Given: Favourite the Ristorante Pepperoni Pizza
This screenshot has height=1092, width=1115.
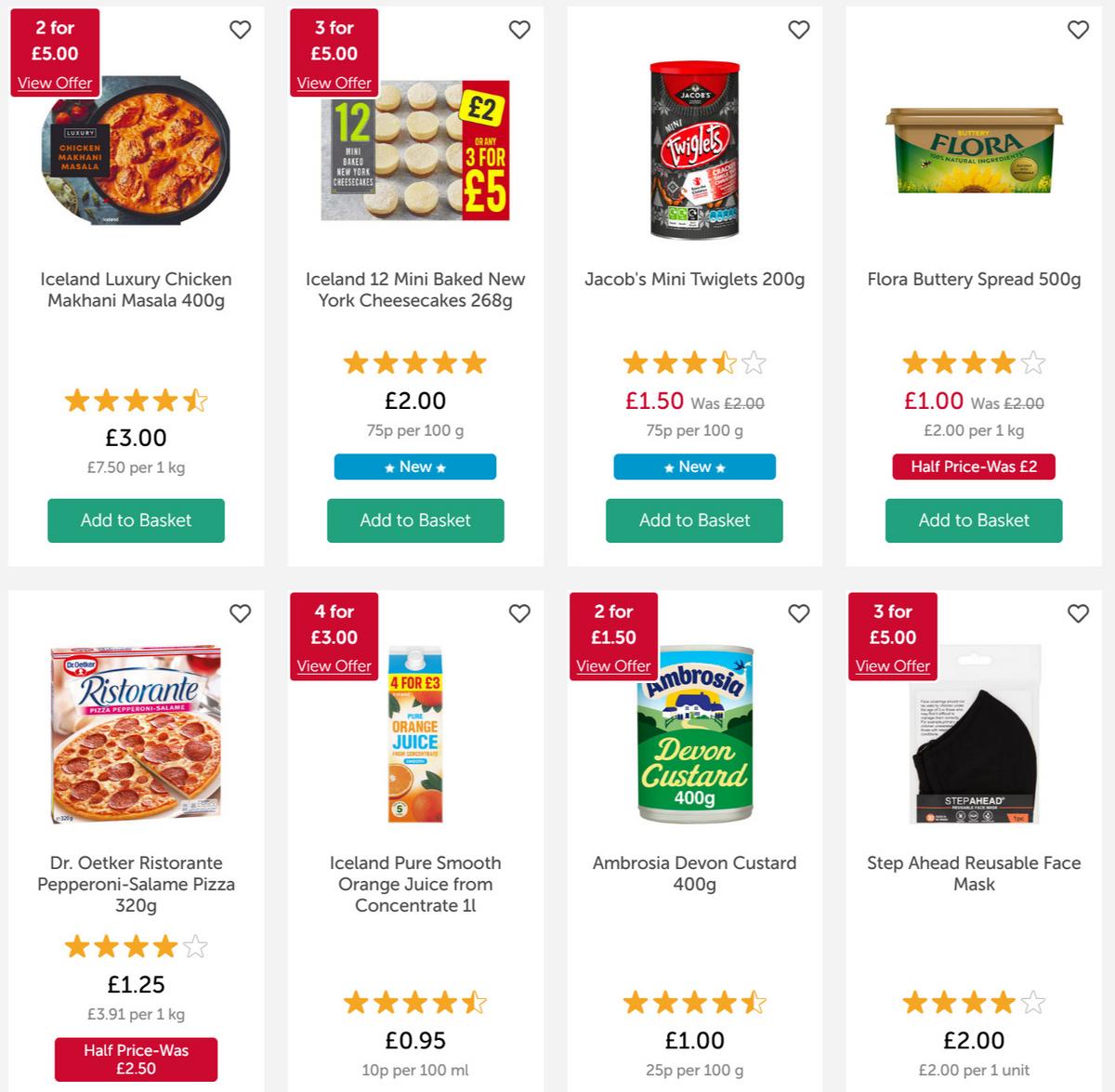Looking at the screenshot, I should pos(240,613).
